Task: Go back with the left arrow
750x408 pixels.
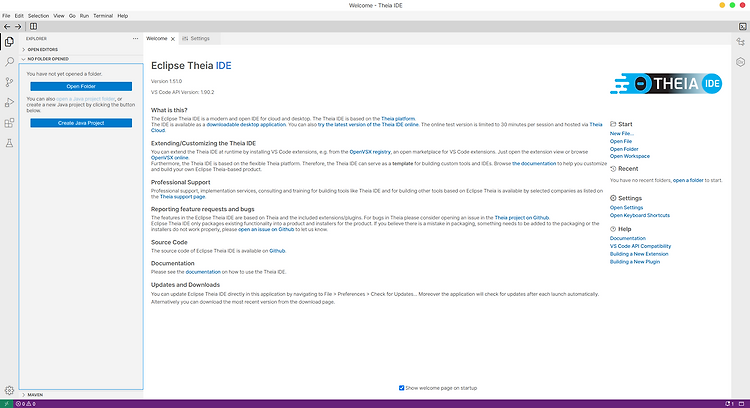Action: [7, 27]
